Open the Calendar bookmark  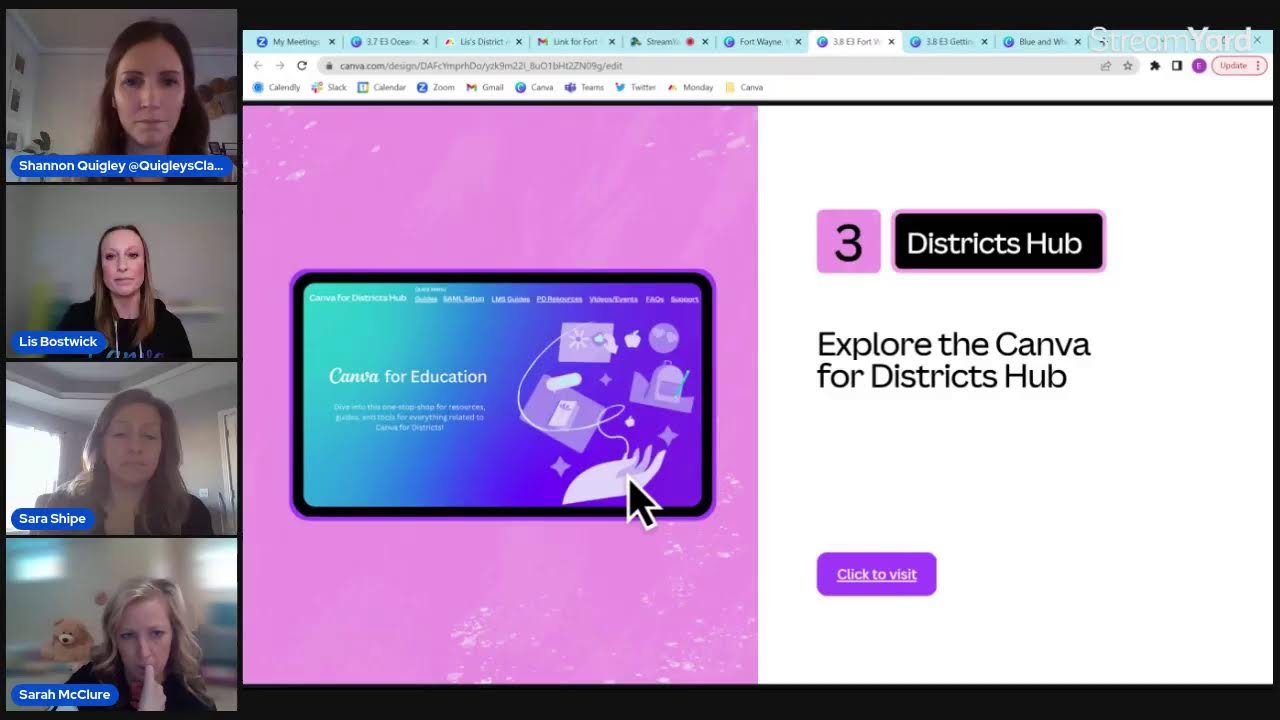click(382, 87)
